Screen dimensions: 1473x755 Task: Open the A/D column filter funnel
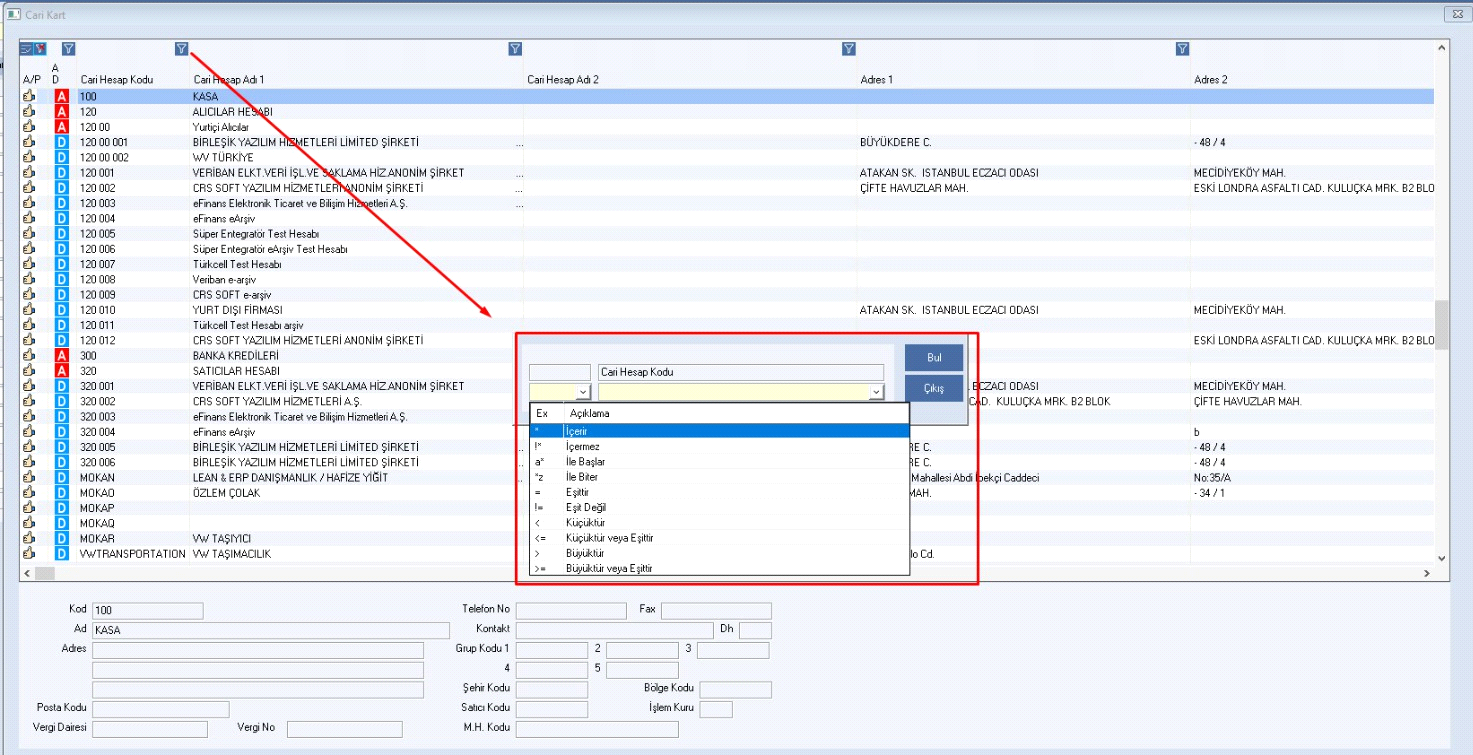(x=68, y=48)
